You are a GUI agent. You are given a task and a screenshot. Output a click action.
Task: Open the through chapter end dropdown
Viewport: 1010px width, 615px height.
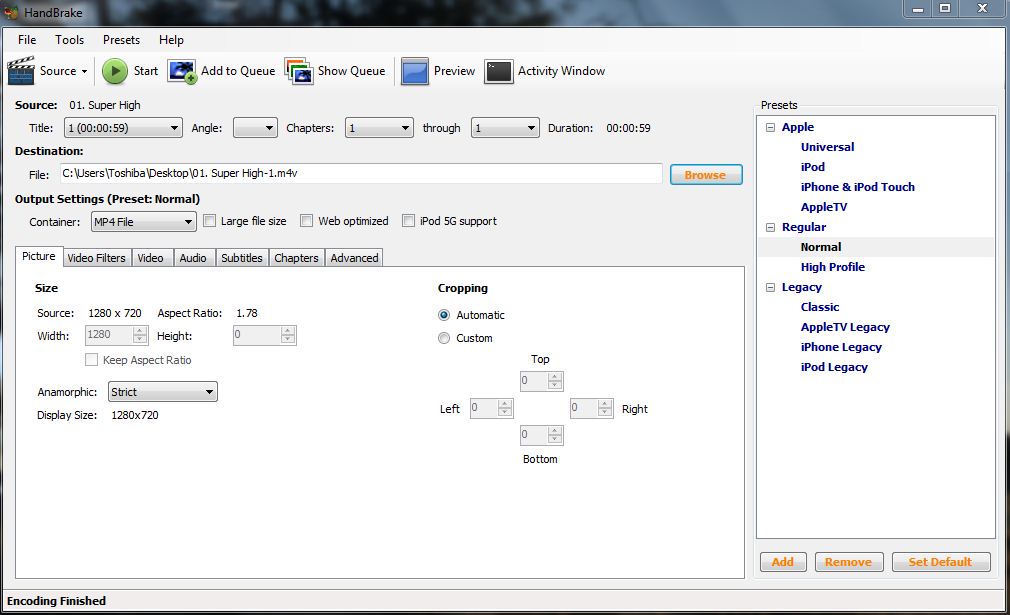coord(505,128)
